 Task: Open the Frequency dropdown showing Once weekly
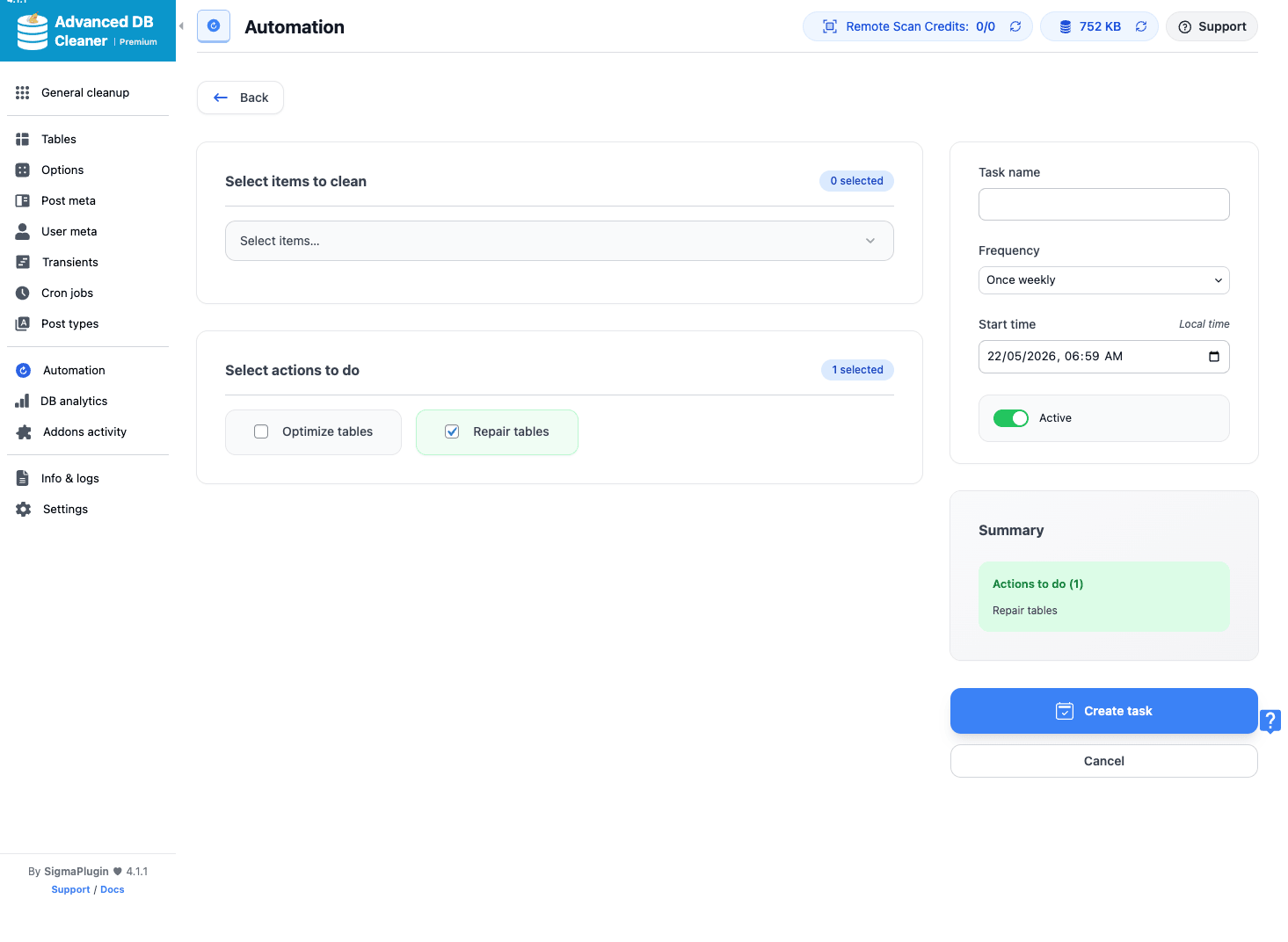[x=1103, y=280]
